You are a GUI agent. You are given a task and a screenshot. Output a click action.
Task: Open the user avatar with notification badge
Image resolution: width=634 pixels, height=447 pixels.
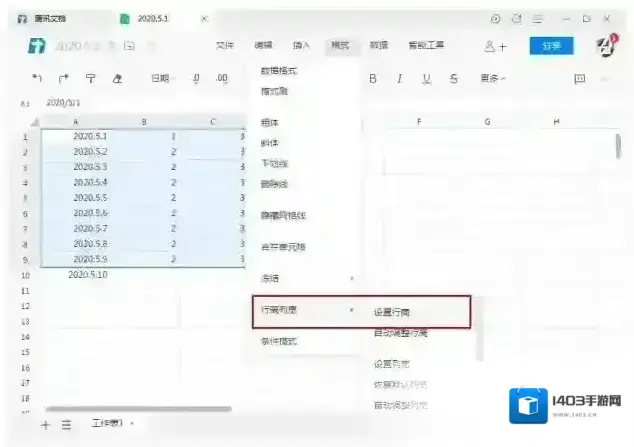tap(607, 45)
